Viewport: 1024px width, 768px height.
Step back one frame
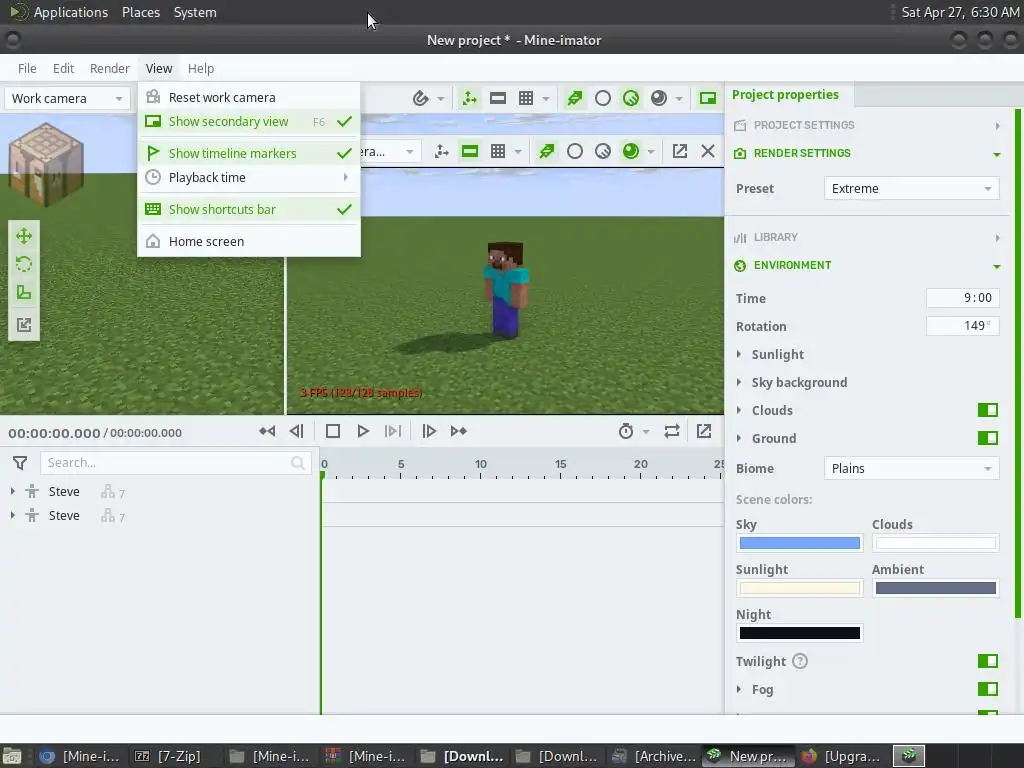pos(296,431)
